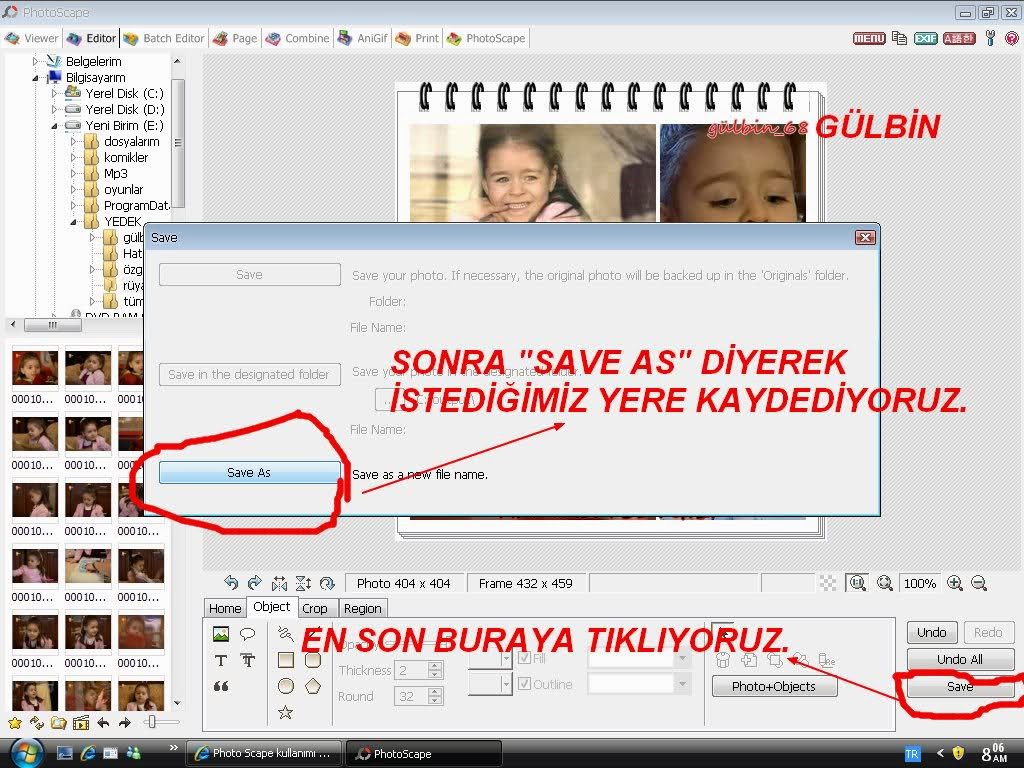Open the Page tab

(236, 39)
